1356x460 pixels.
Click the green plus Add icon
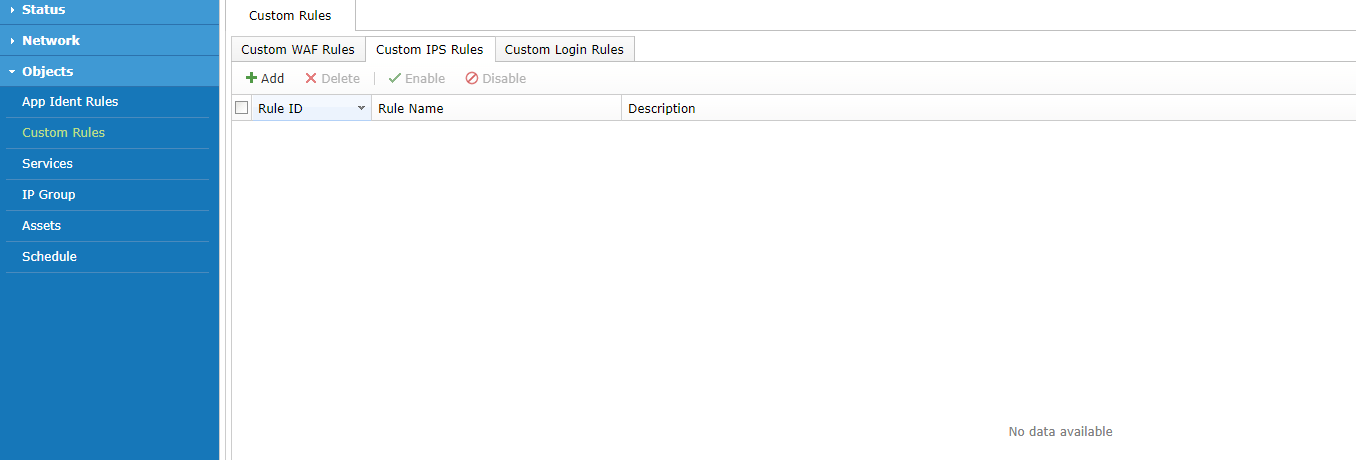point(252,78)
